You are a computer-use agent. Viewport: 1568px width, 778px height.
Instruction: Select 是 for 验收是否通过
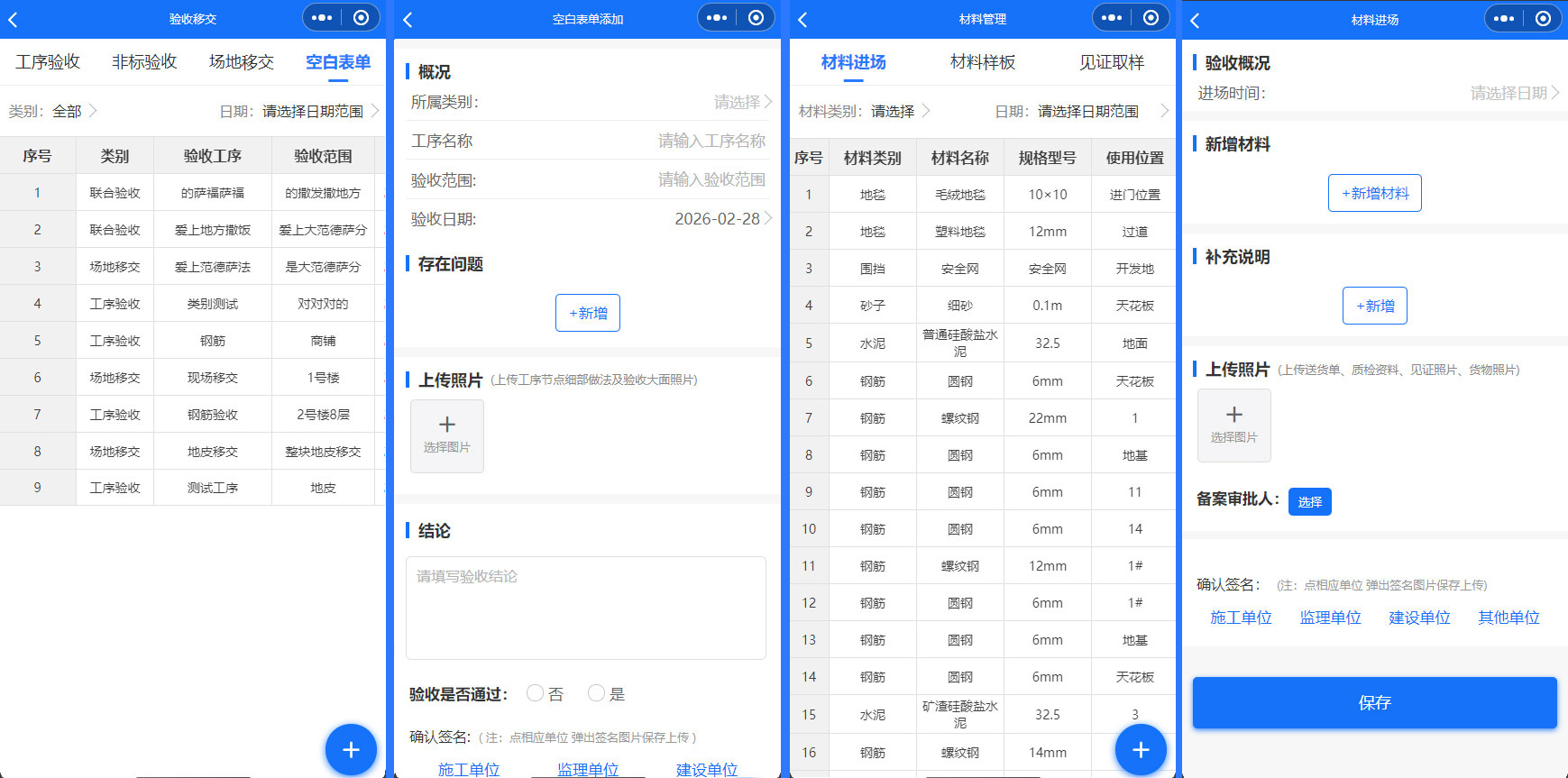pyautogui.click(x=596, y=693)
